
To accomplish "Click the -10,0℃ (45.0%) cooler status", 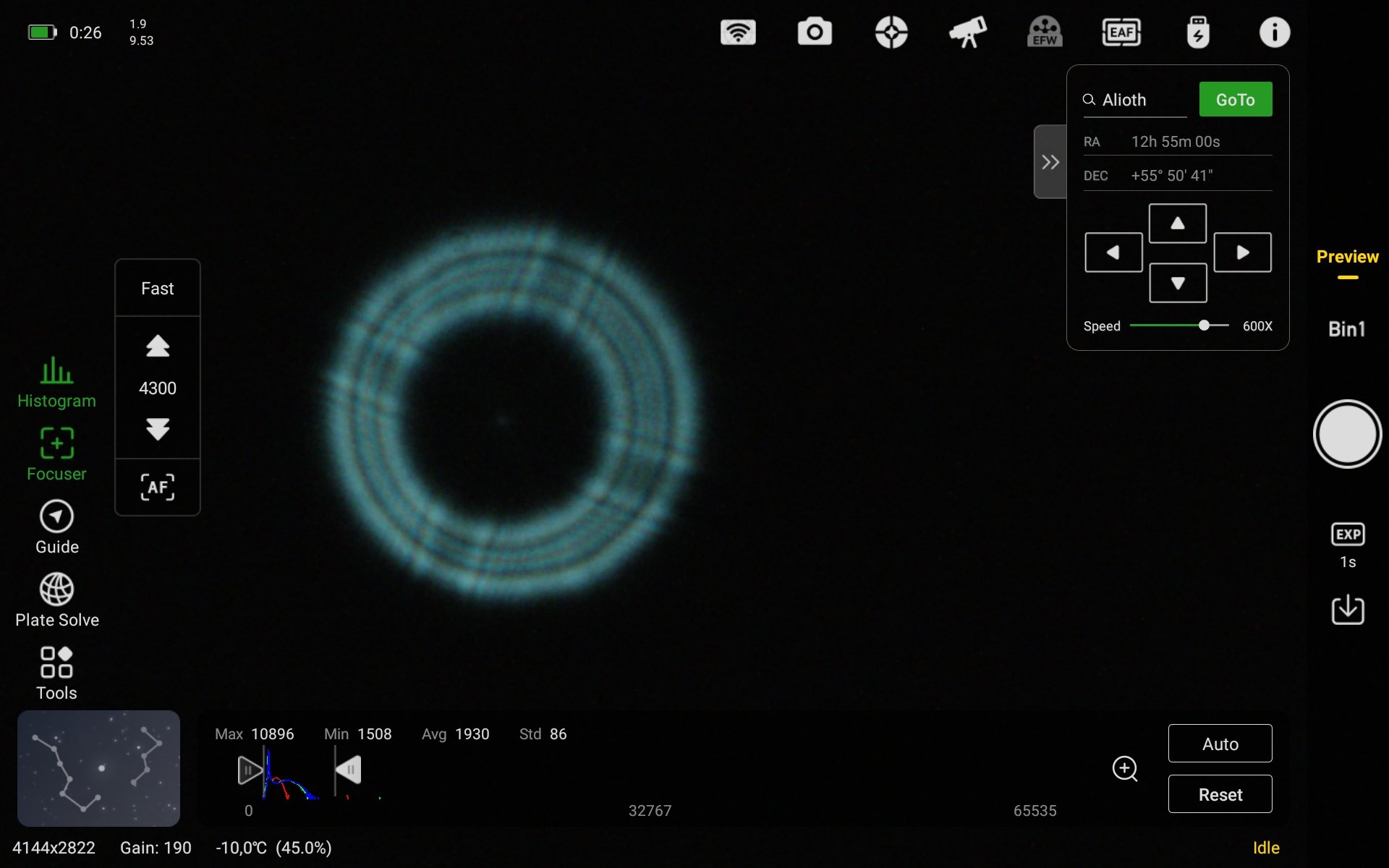I will (x=273, y=848).
